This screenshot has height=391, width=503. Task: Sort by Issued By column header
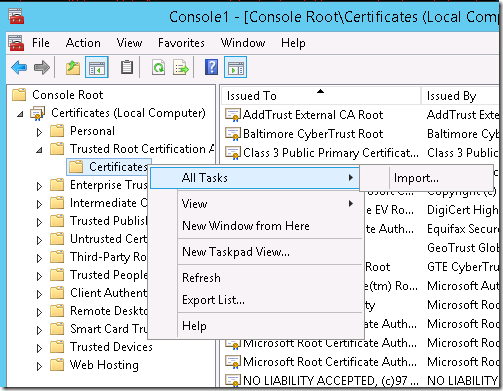click(460, 96)
